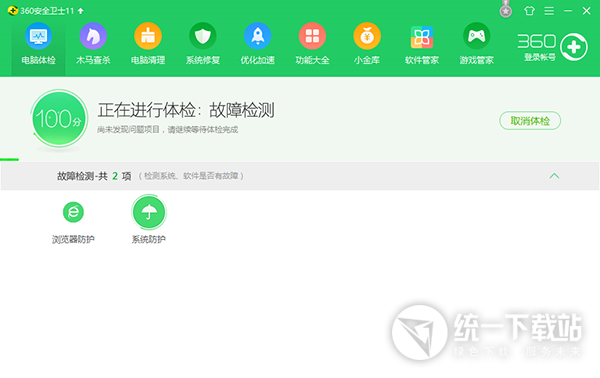Open 功能大全 all features
Viewport: 600px width, 378px height.
click(312, 44)
